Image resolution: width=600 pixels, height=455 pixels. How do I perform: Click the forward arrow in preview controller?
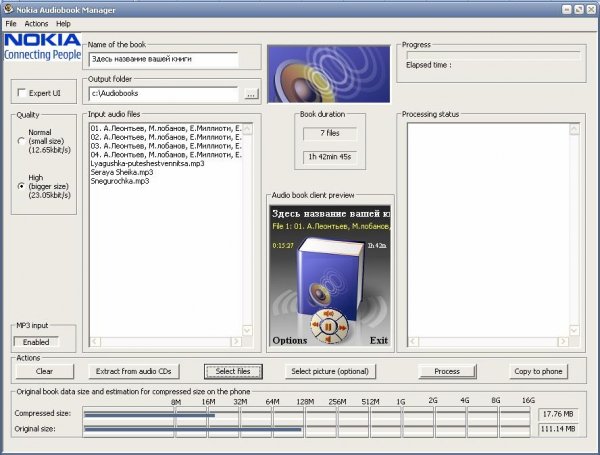(x=342, y=328)
